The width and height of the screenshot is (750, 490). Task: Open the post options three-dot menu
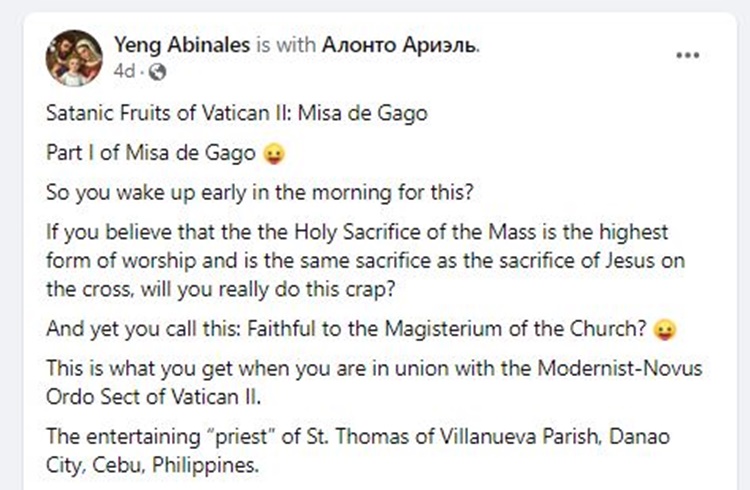click(x=688, y=56)
